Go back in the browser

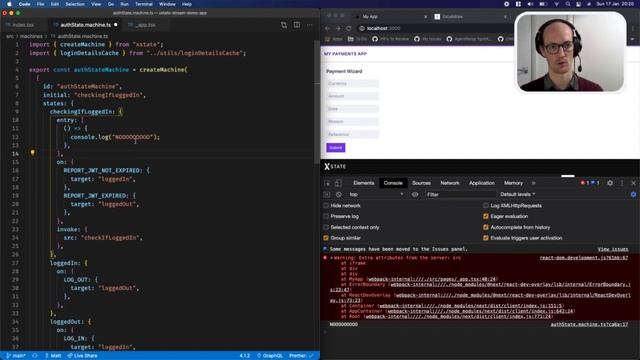[328, 28]
